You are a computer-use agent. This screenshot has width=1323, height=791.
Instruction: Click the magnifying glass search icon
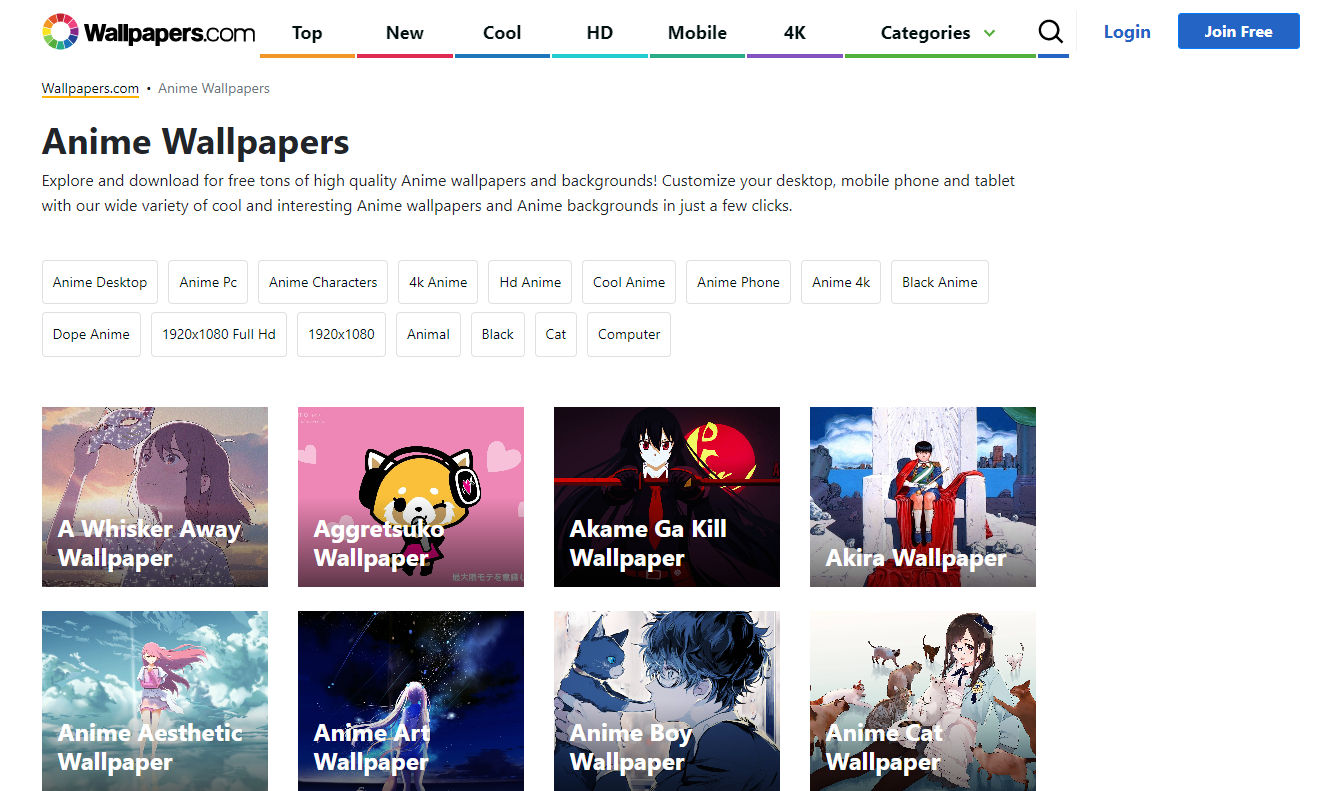click(x=1051, y=32)
